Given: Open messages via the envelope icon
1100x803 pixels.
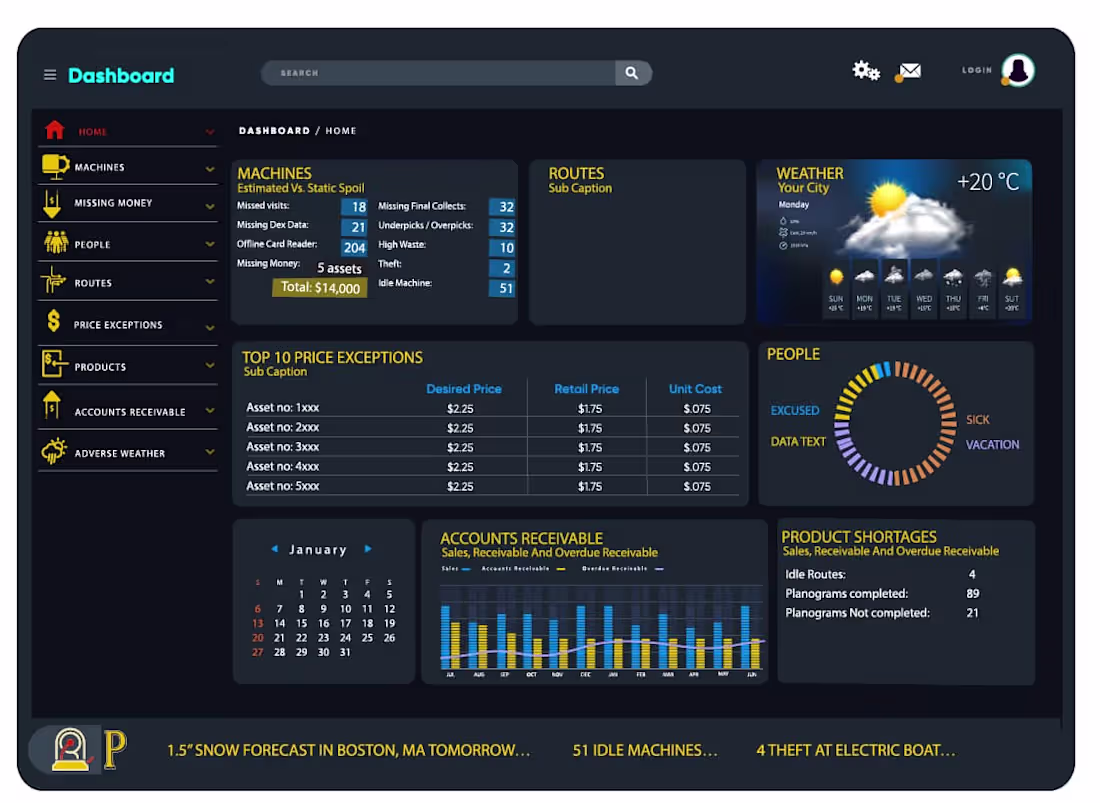Looking at the screenshot, I should point(908,71).
